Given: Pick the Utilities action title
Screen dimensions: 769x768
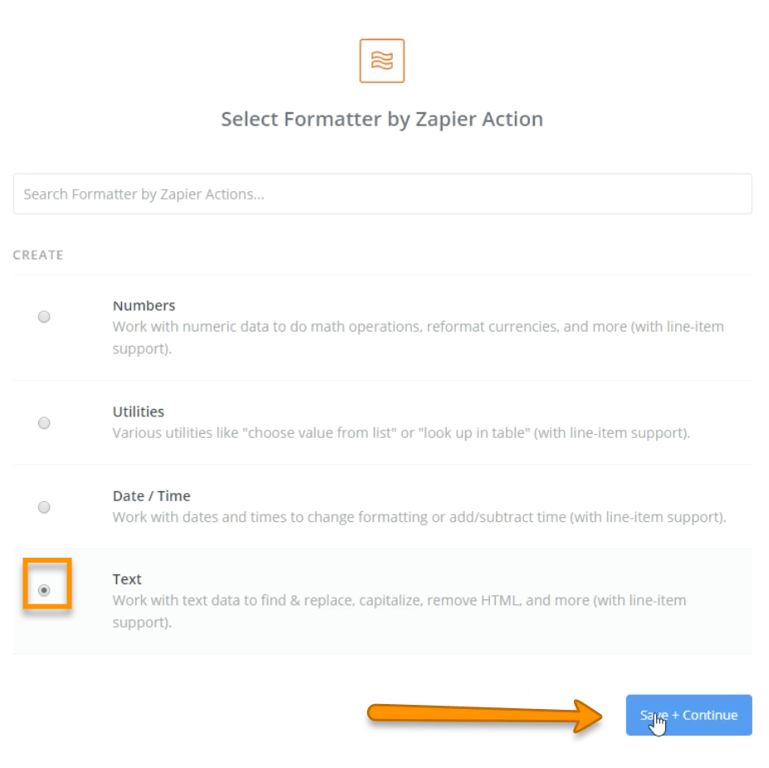Looking at the screenshot, I should tap(138, 412).
